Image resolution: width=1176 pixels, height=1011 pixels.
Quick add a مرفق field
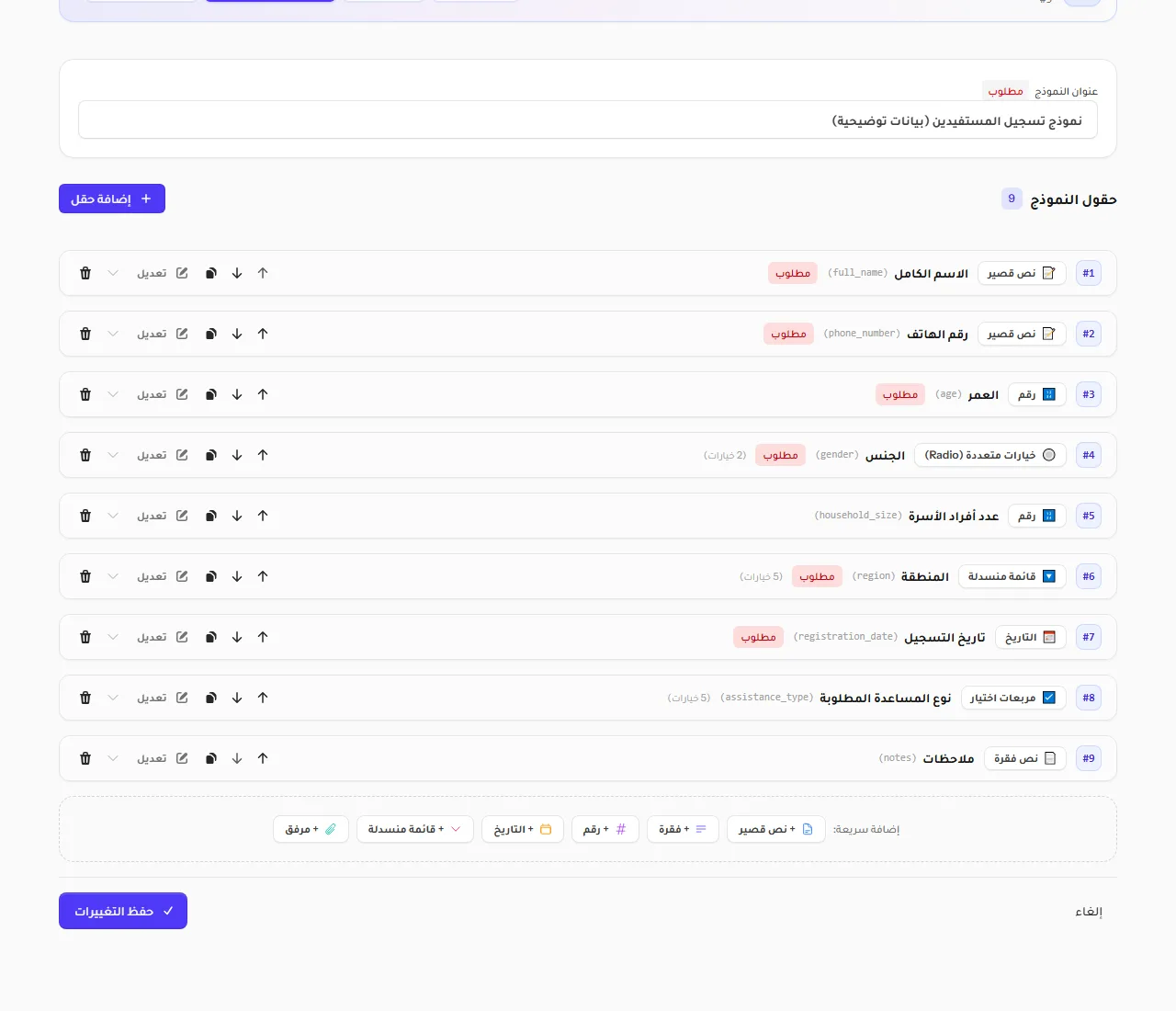(311, 829)
